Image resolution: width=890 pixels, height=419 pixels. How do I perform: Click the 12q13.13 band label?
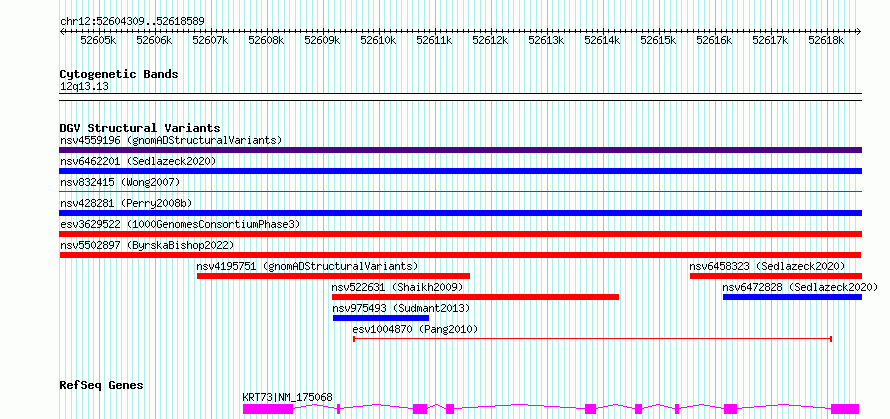85,87
